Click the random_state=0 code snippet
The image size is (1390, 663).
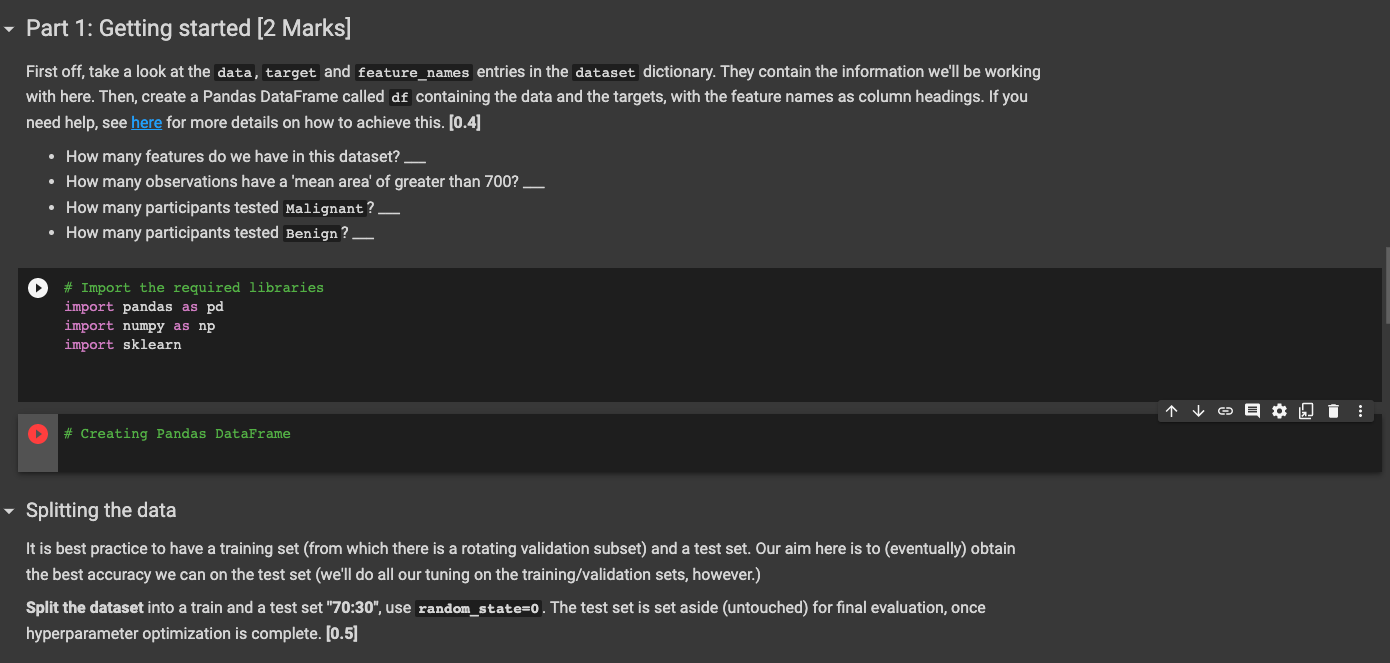478,607
